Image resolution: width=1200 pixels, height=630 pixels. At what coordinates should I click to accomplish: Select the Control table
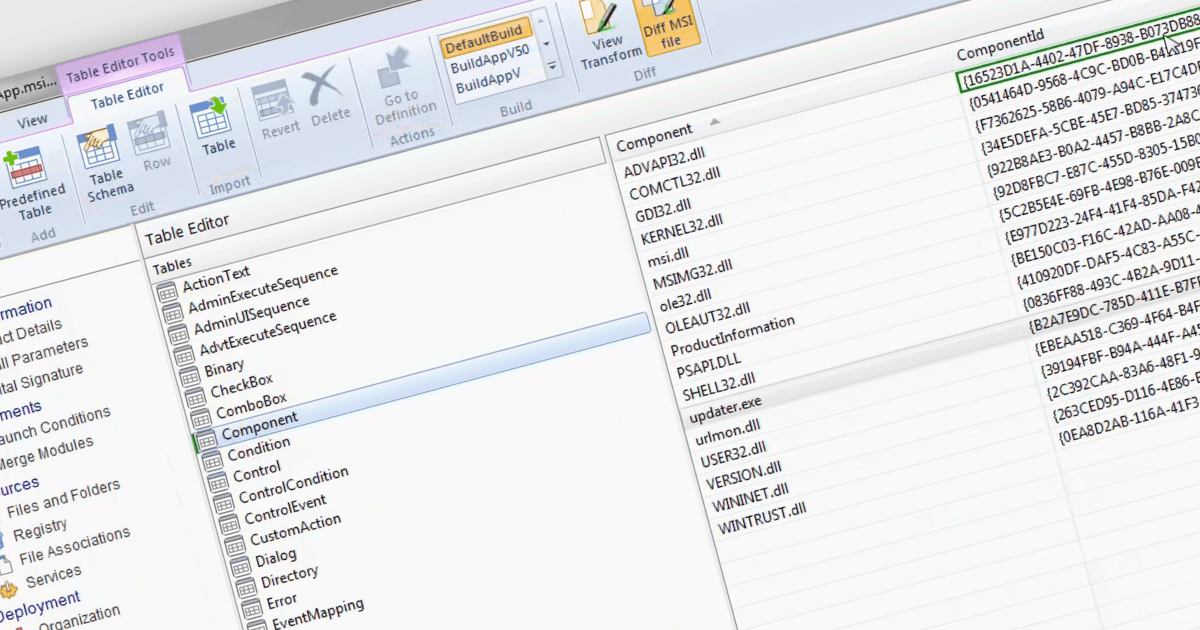pyautogui.click(x=256, y=470)
